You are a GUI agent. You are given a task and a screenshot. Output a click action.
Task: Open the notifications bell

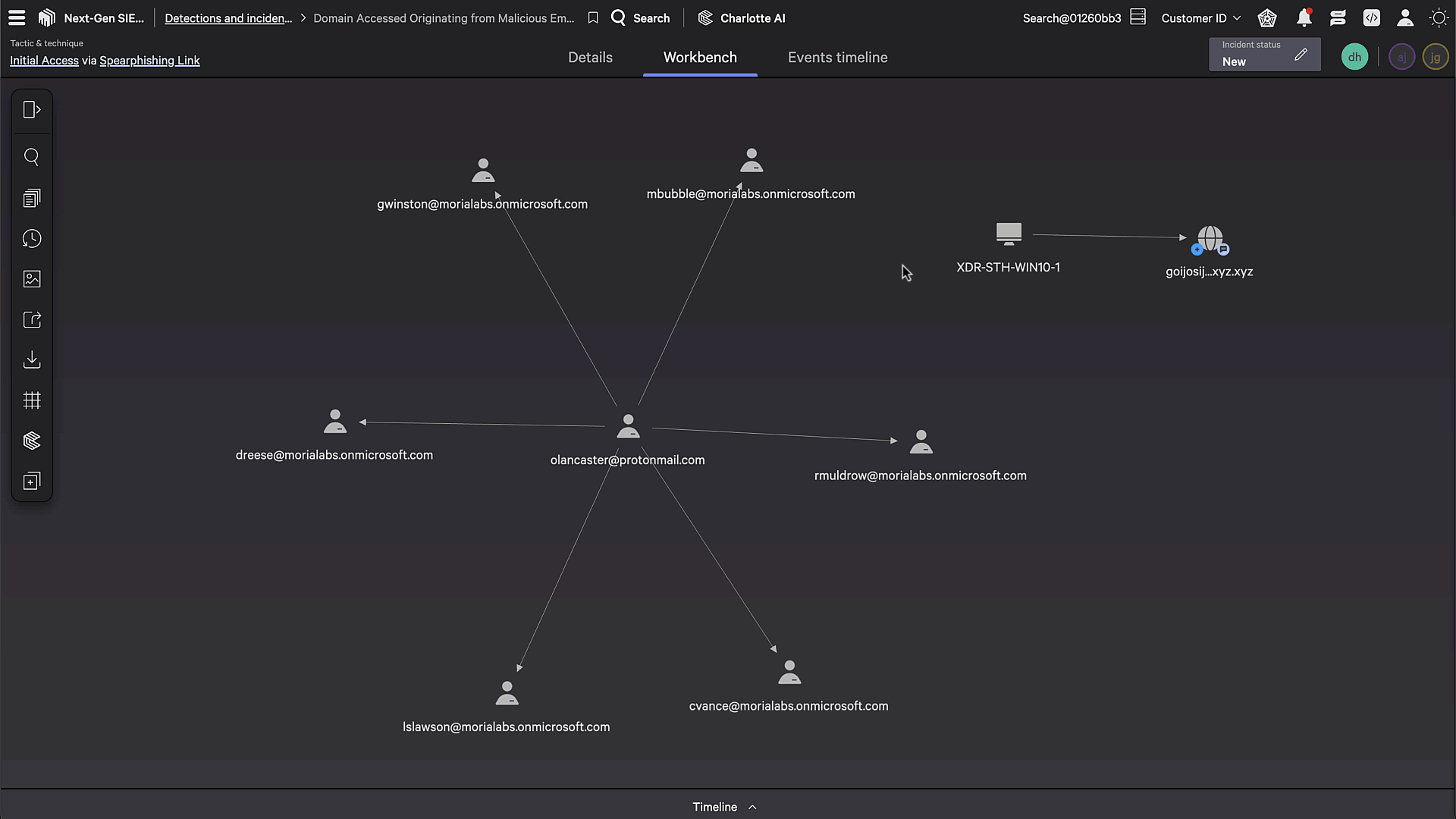pyautogui.click(x=1304, y=17)
